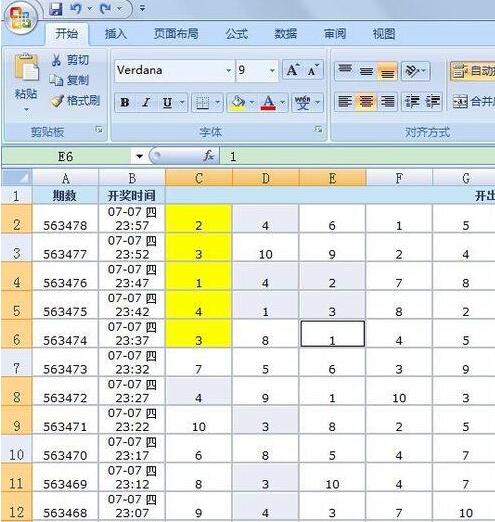Viewport: 495px width, 522px height.
Task: Center text horizontally
Action: click(x=366, y=101)
